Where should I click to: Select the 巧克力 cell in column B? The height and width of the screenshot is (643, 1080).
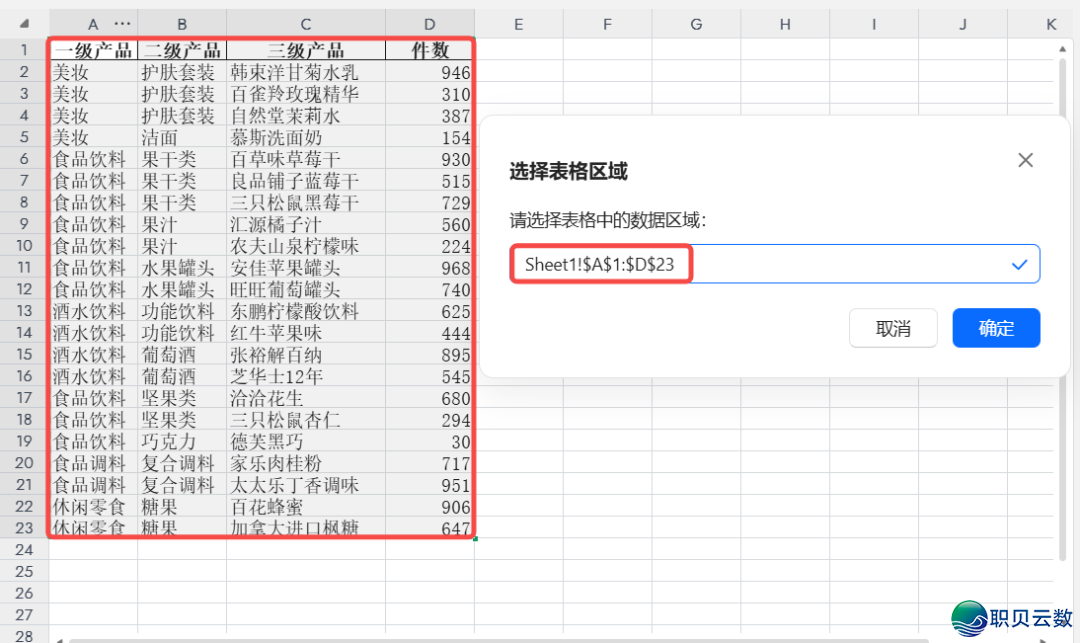pos(182,441)
